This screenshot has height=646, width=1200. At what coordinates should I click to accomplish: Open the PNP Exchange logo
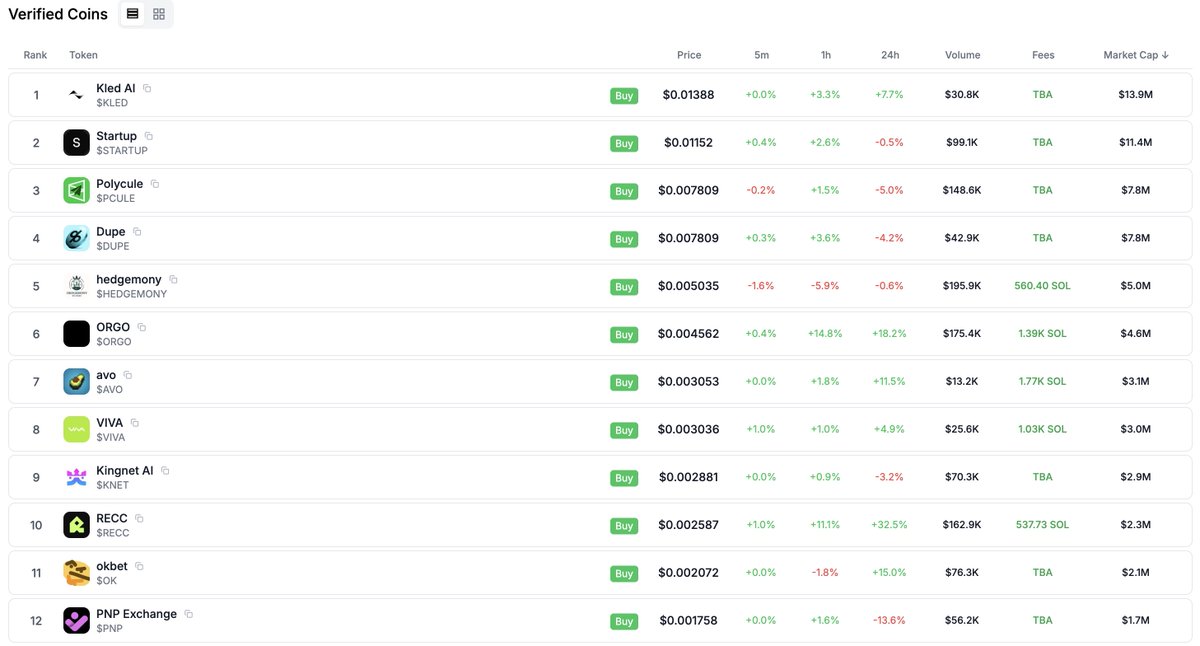(77, 621)
